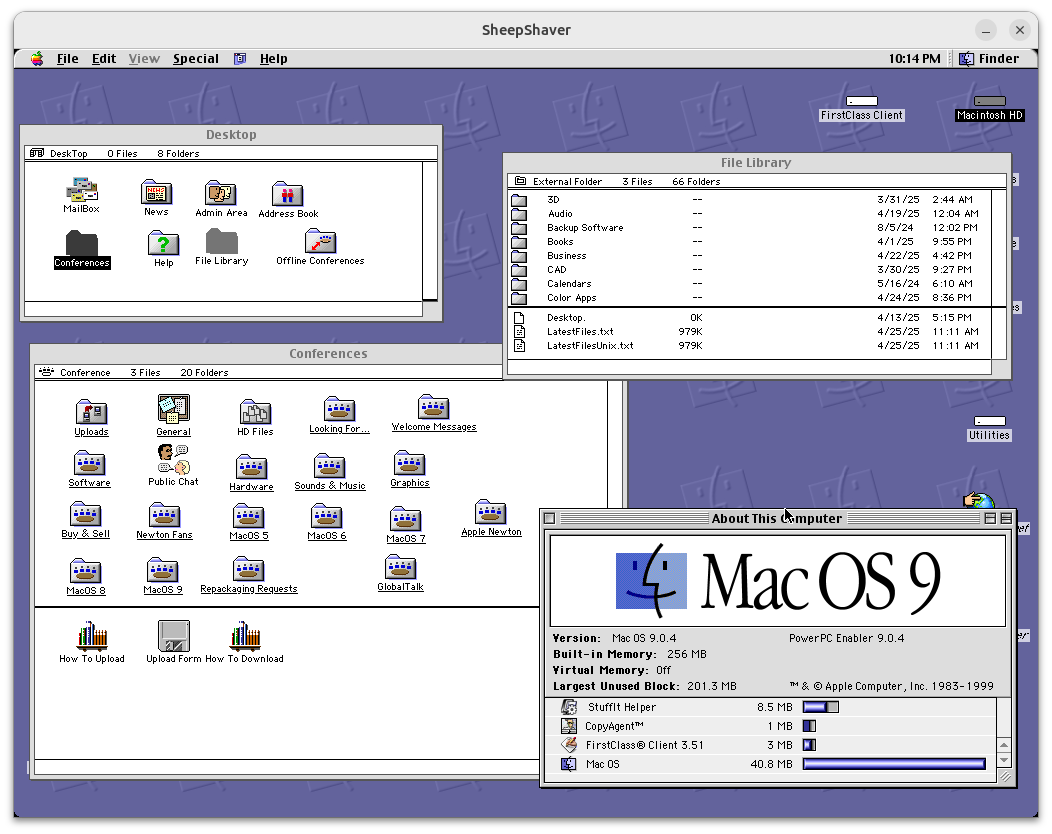Click scroll down arrow in About This Computer
Screen dimensions: 1052x834
point(1004,760)
